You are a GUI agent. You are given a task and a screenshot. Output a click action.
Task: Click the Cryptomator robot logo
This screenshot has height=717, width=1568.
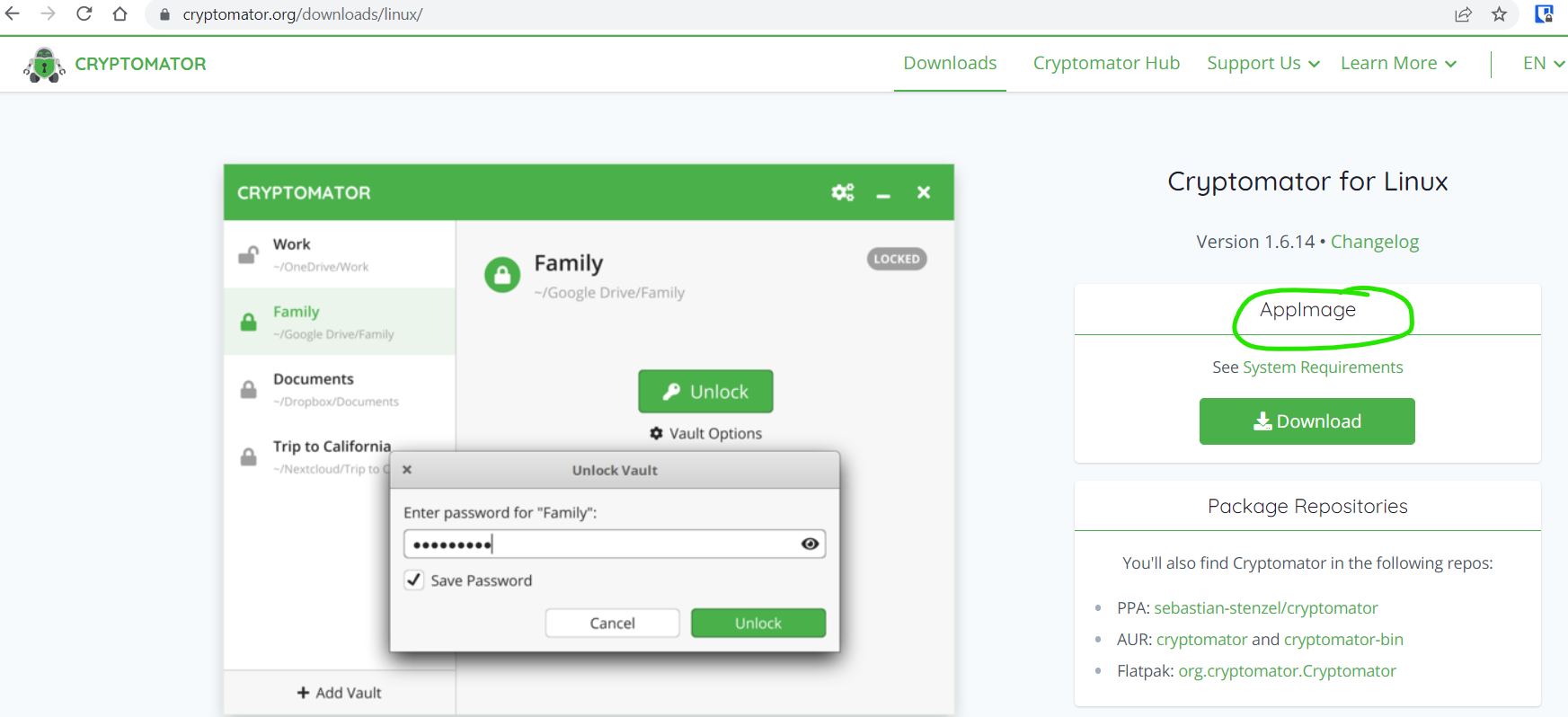tap(43, 65)
